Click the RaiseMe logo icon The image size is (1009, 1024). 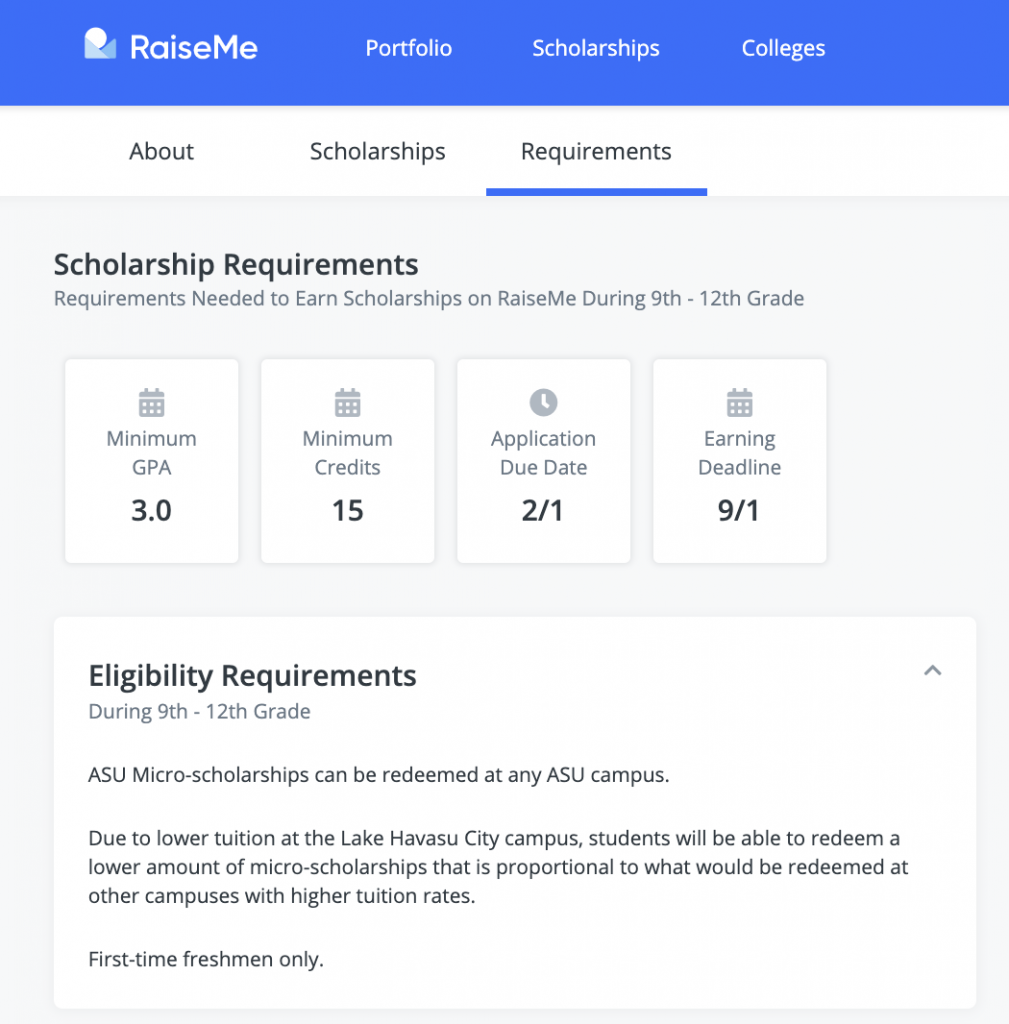(100, 44)
